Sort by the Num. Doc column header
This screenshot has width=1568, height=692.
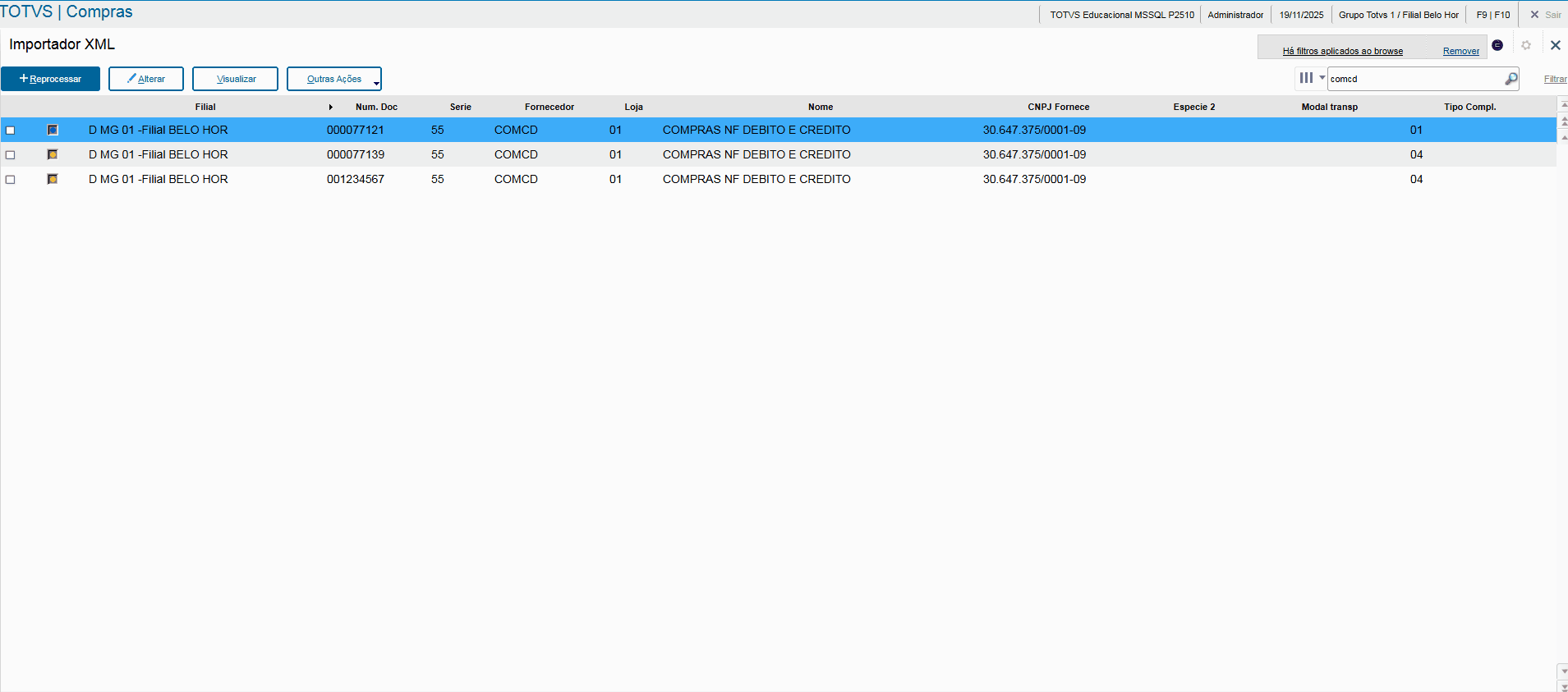(376, 107)
